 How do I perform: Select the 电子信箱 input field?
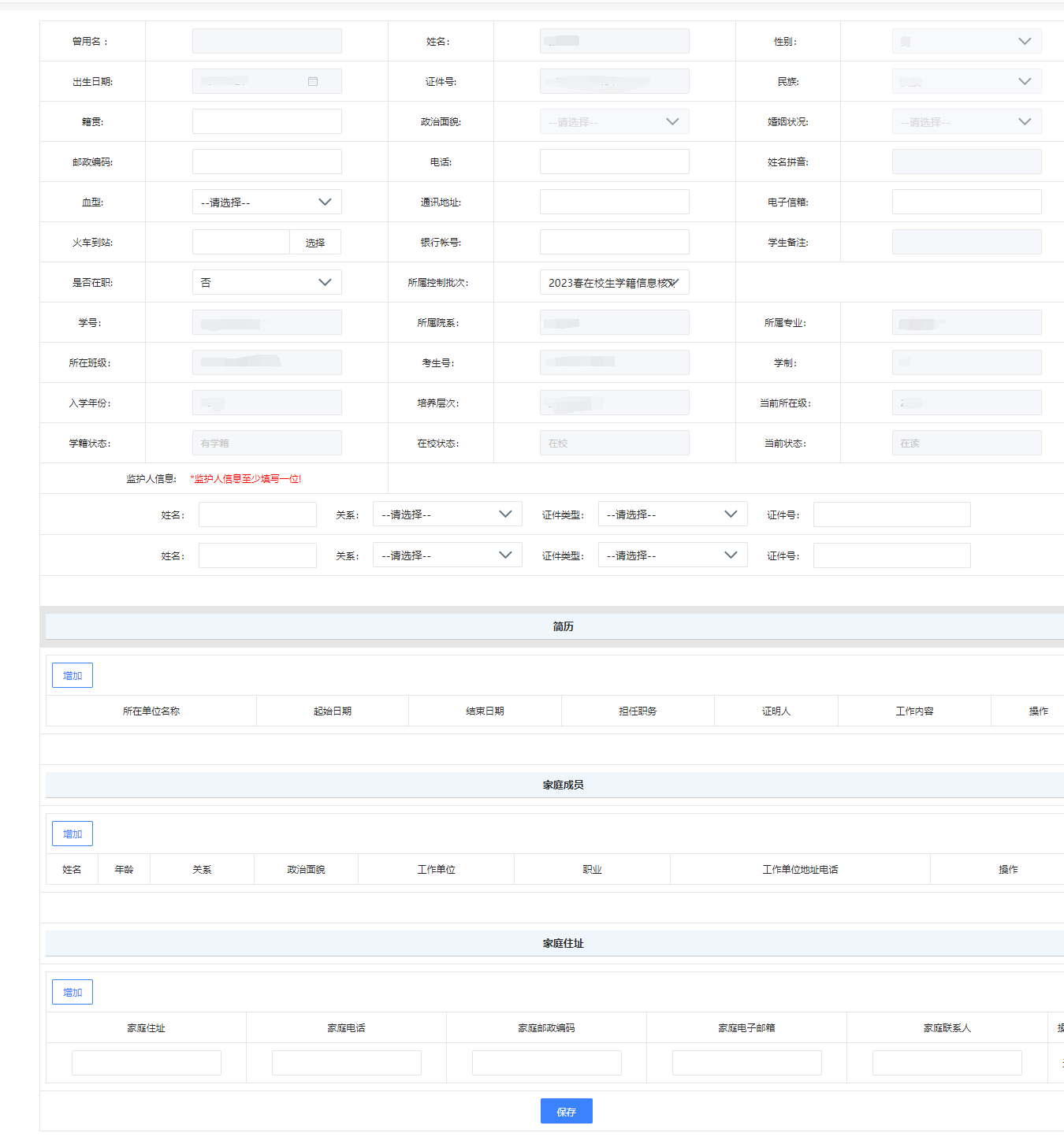(x=966, y=202)
